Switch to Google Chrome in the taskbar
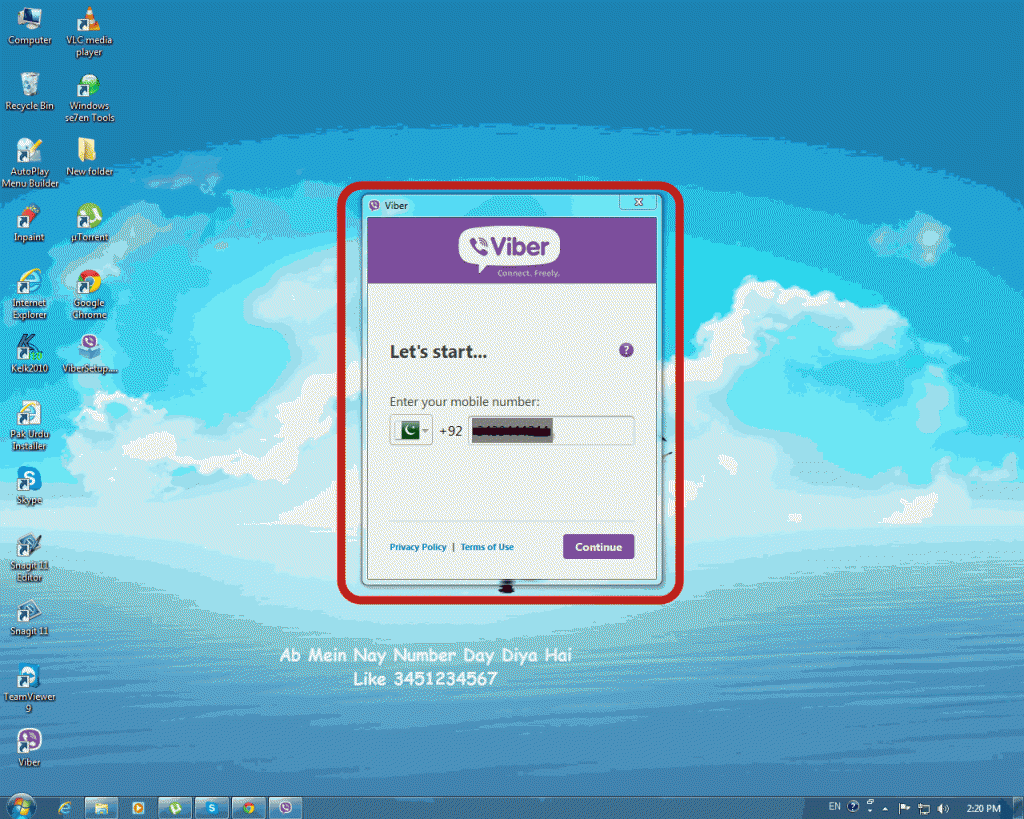The image size is (1024, 819). click(x=249, y=808)
